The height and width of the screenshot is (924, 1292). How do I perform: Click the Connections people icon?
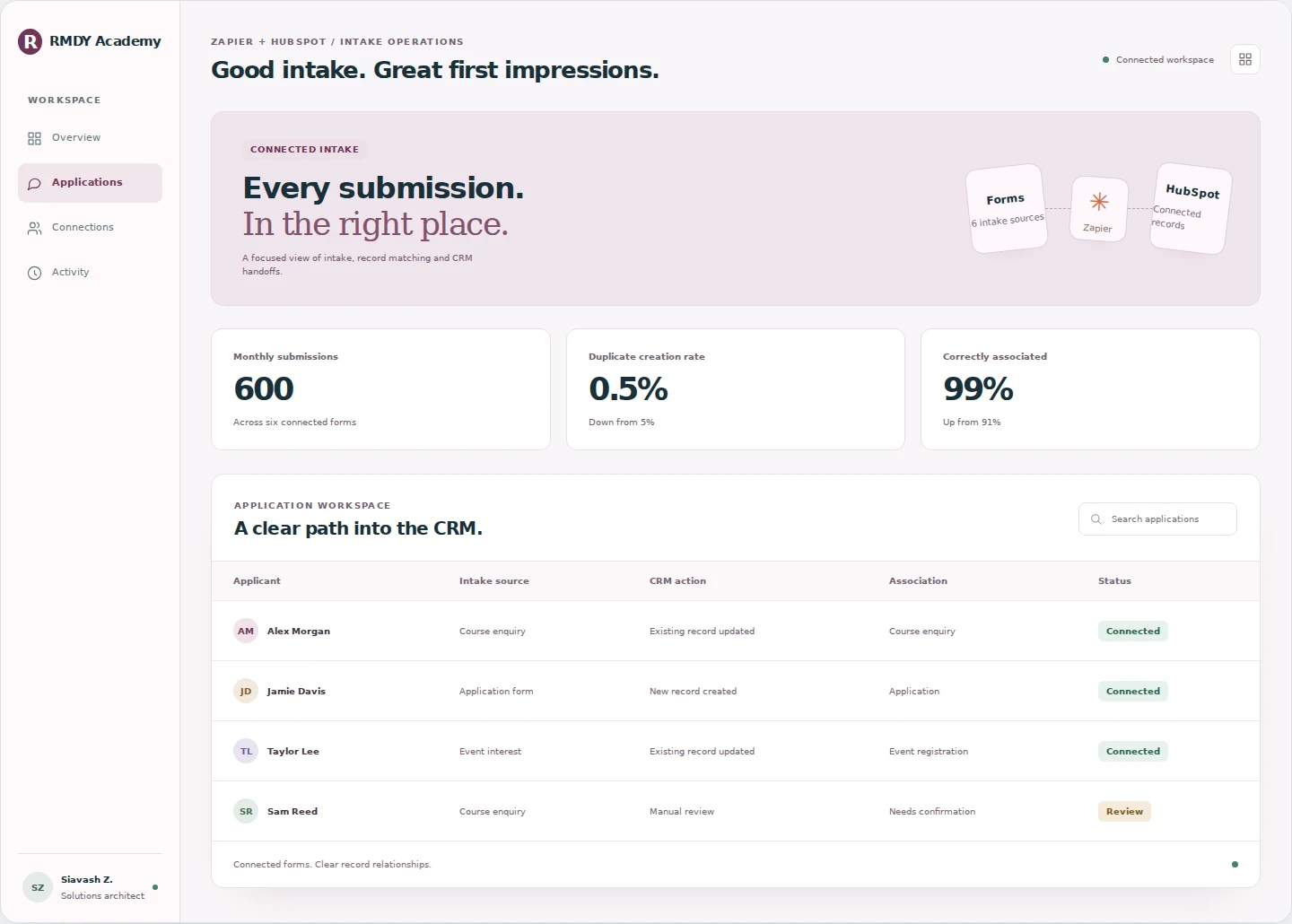34,228
